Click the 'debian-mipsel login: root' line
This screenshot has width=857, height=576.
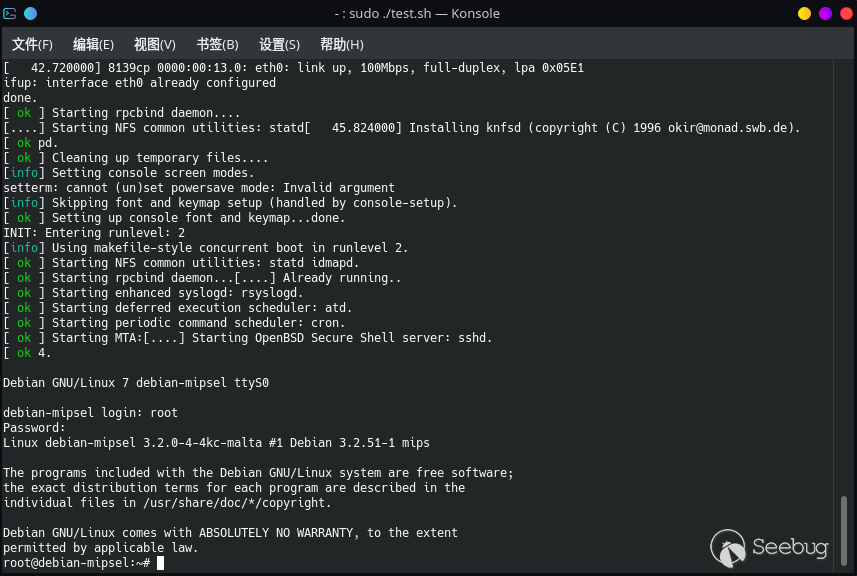[90, 412]
